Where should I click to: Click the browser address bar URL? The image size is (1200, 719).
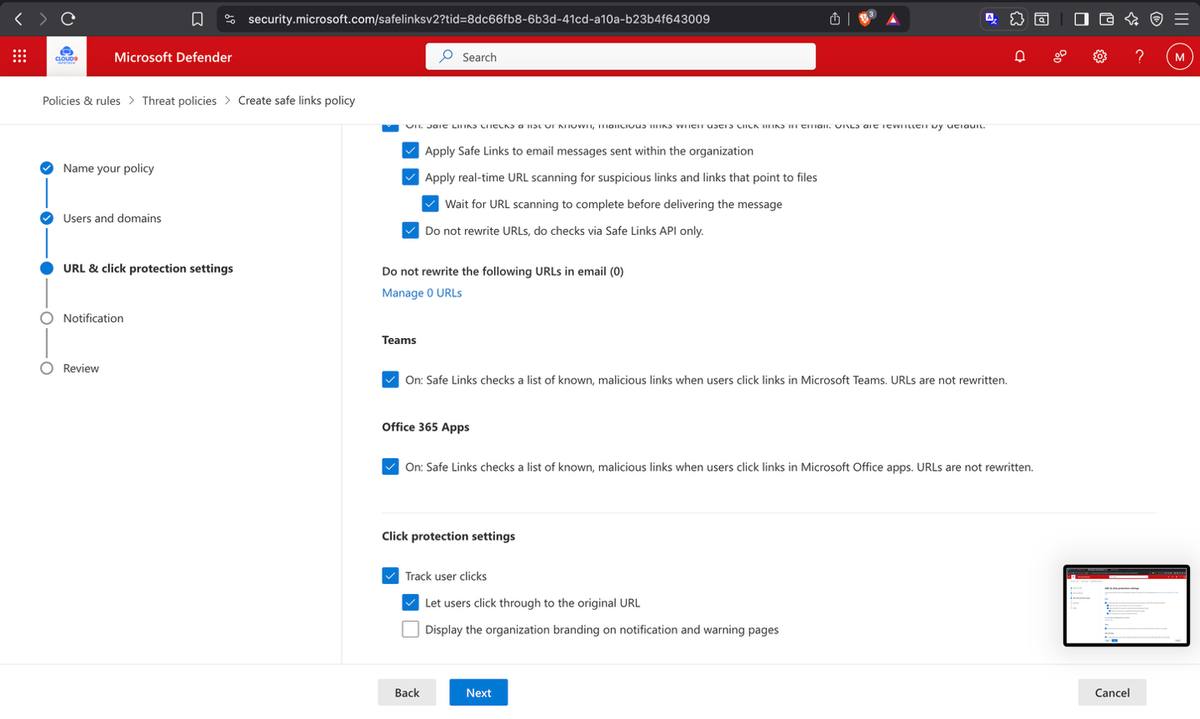point(479,18)
